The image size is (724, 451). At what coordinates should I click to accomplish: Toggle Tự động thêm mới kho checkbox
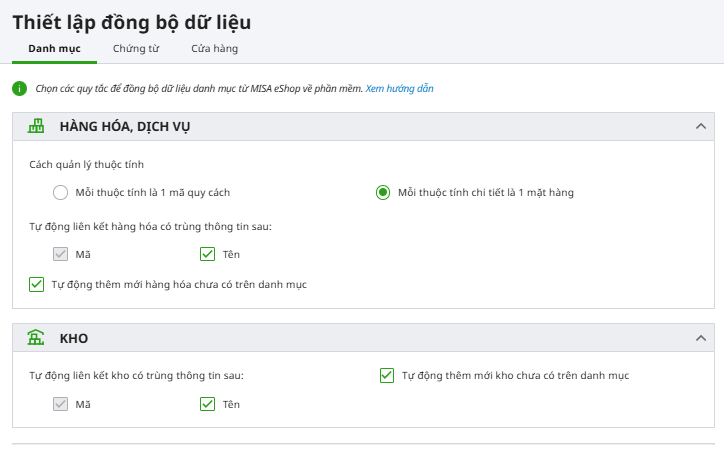pyautogui.click(x=387, y=375)
